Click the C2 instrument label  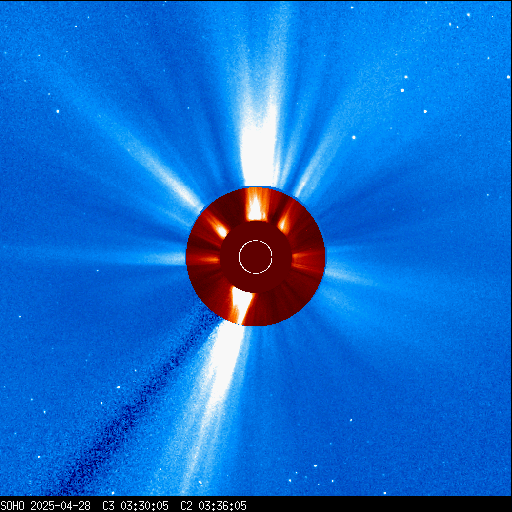pos(186,506)
